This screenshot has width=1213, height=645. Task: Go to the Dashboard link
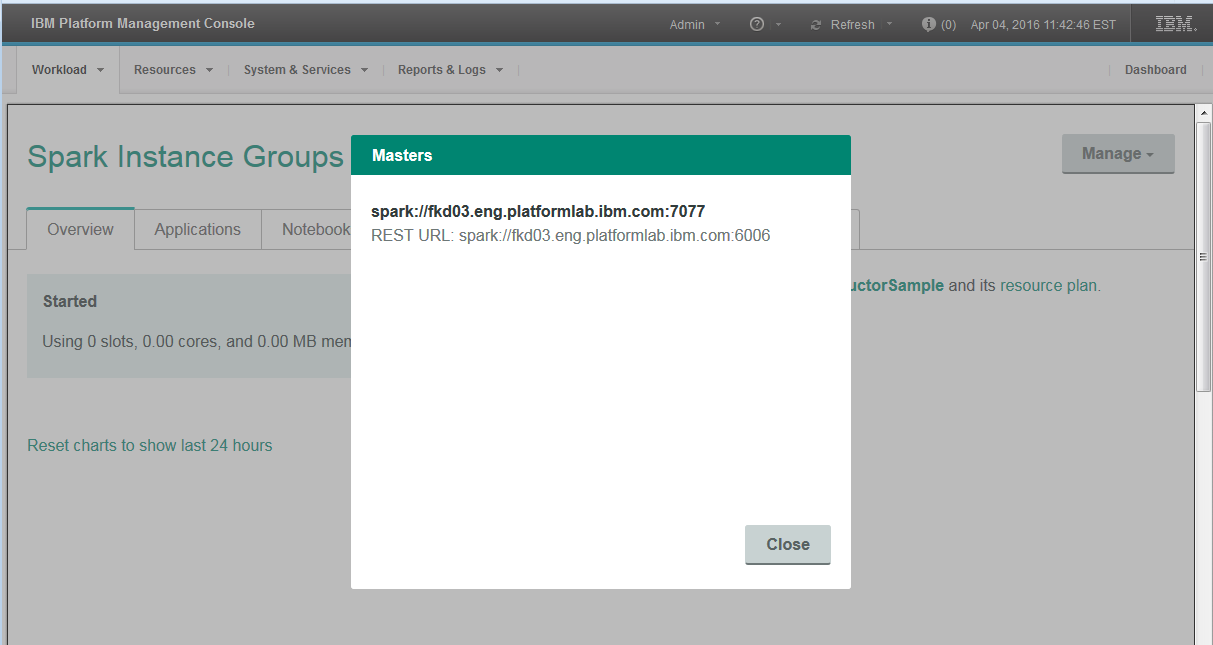(1155, 70)
